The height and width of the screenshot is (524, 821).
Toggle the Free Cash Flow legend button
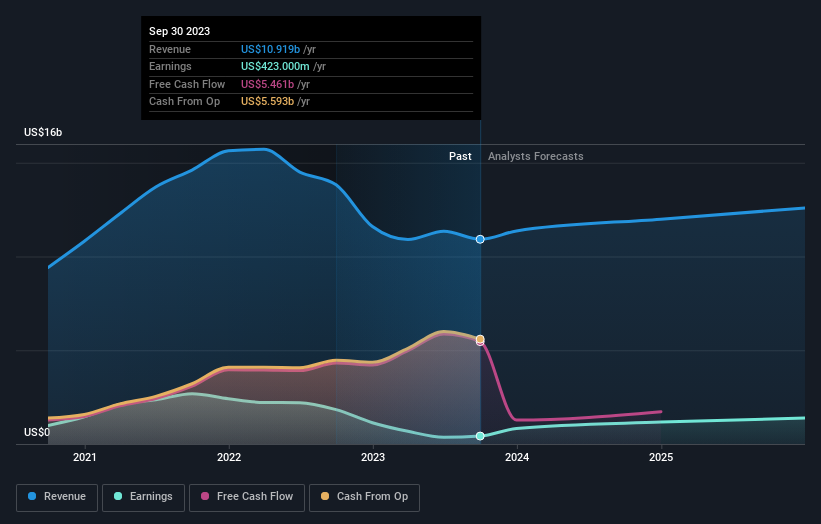point(247,497)
